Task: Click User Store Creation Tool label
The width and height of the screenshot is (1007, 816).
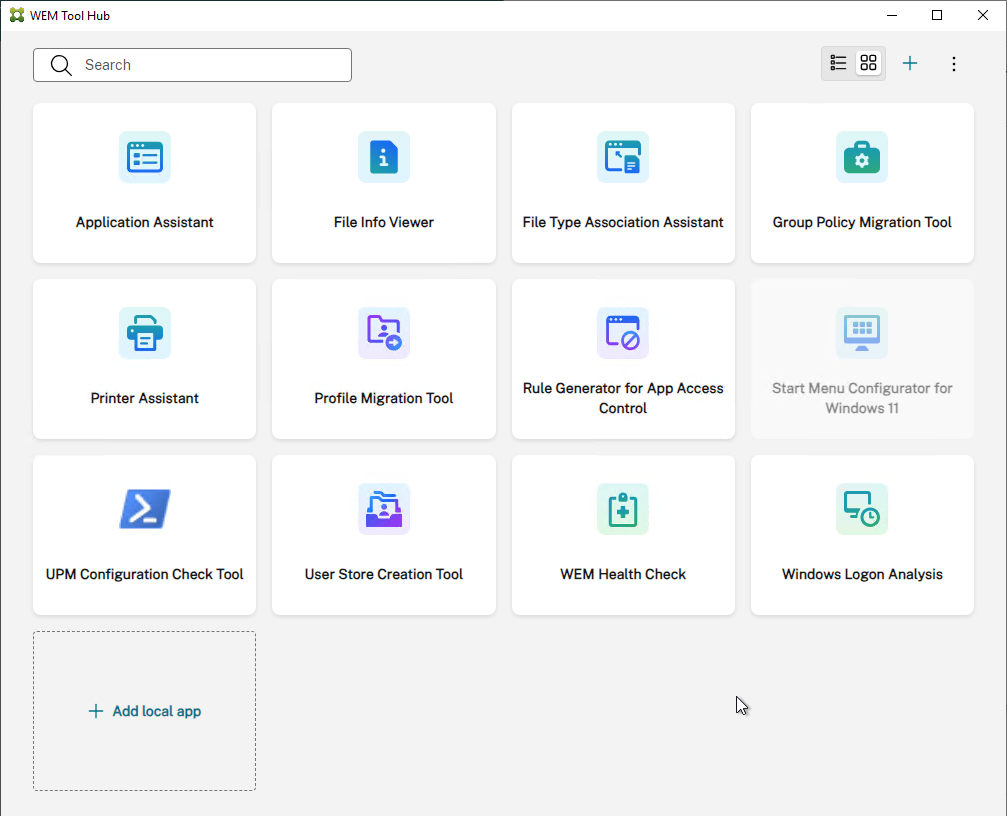Action: point(384,574)
